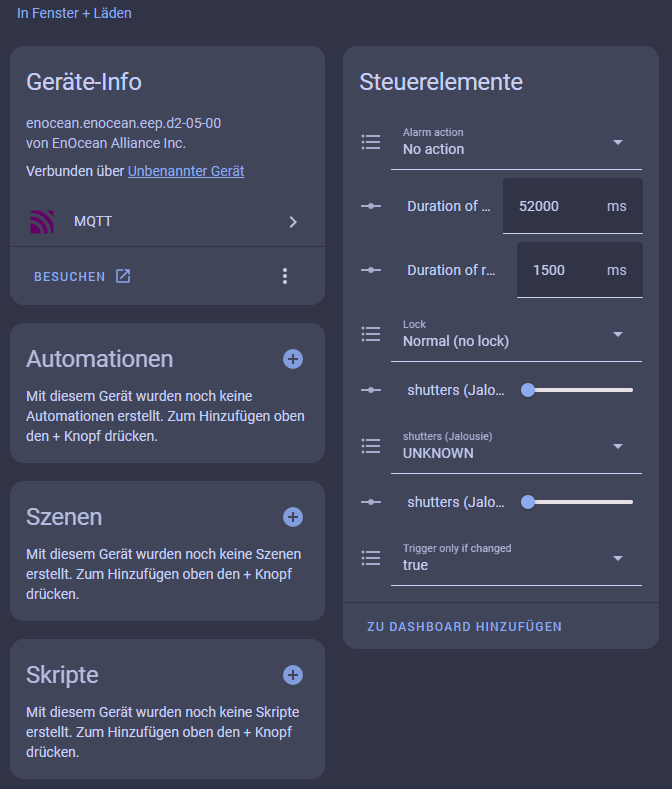Click the Unbenannter Gerät link
This screenshot has width=672, height=789.
coord(186,171)
